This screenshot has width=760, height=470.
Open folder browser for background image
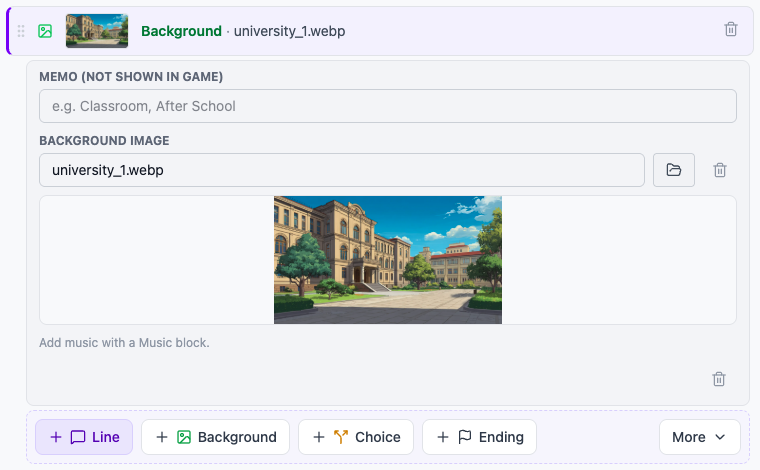(673, 170)
